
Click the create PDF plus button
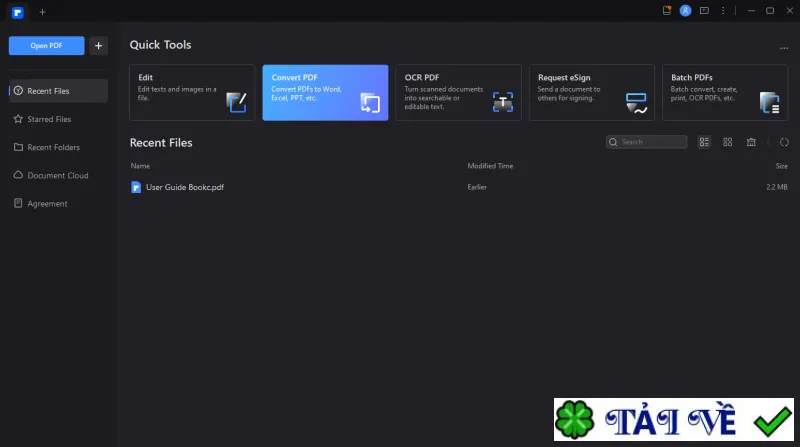[x=98, y=45]
